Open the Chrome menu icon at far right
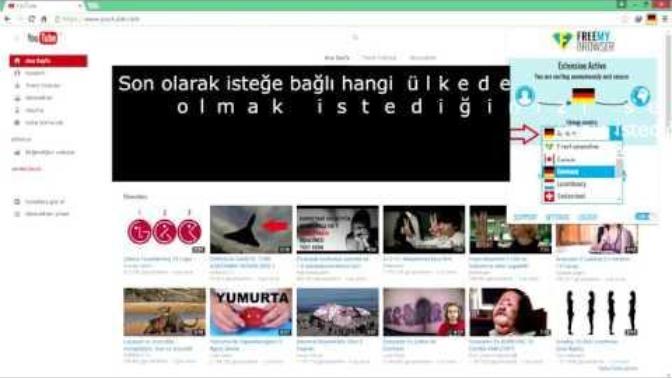 click(x=665, y=19)
